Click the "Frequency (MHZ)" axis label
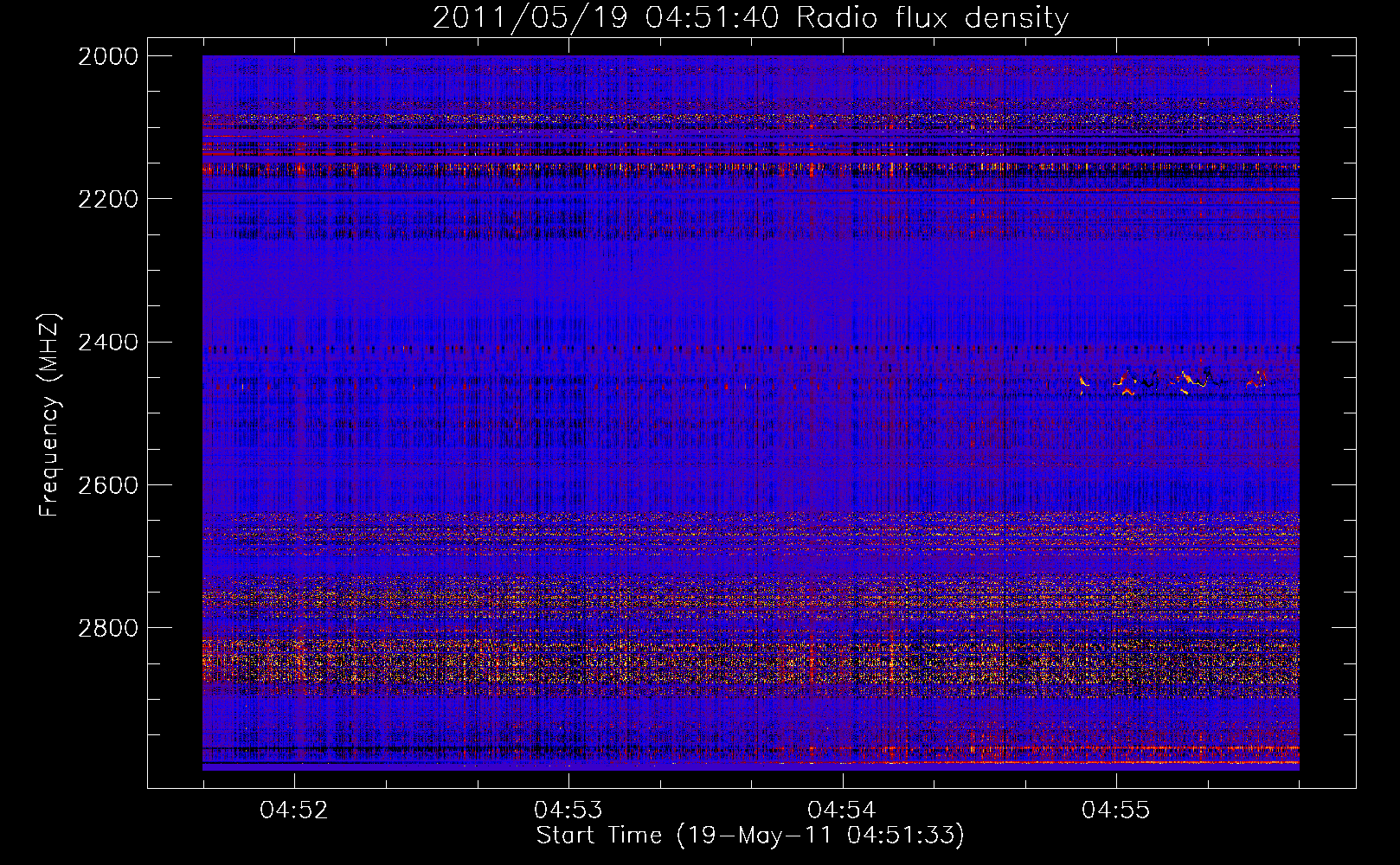 tap(49, 415)
